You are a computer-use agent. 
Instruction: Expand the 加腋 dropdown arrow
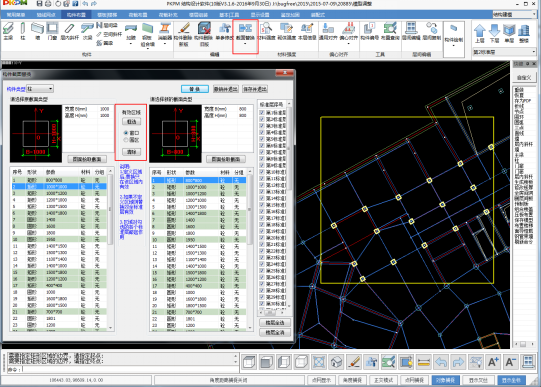point(131,44)
